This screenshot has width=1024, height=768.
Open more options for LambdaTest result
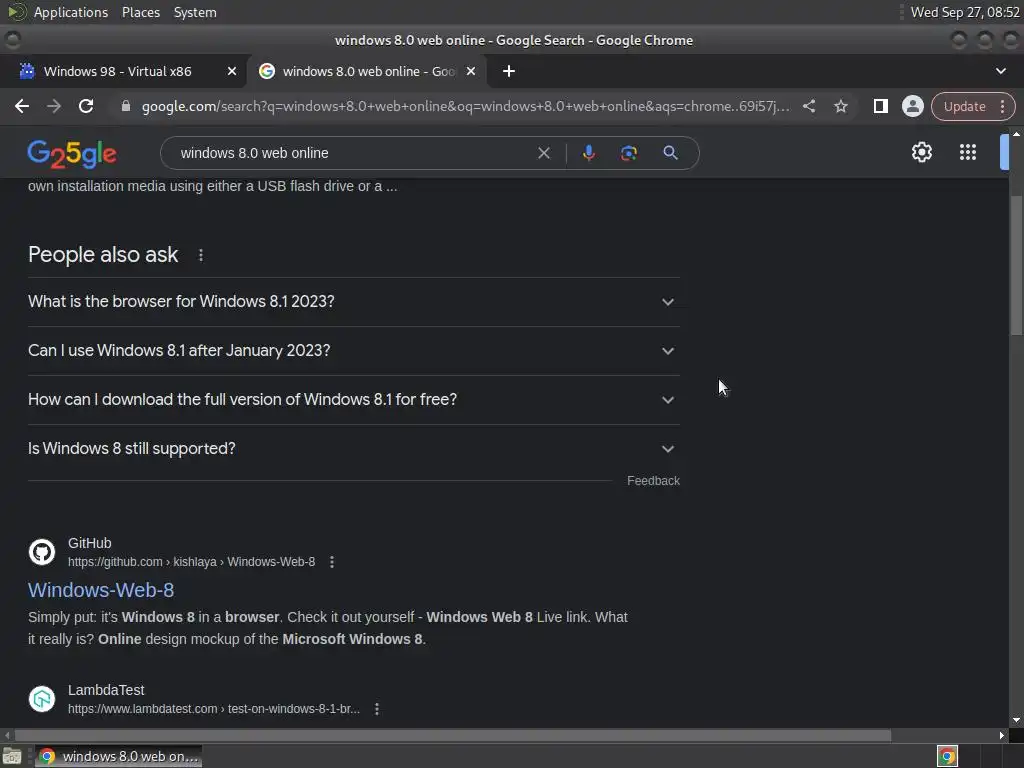(377, 709)
